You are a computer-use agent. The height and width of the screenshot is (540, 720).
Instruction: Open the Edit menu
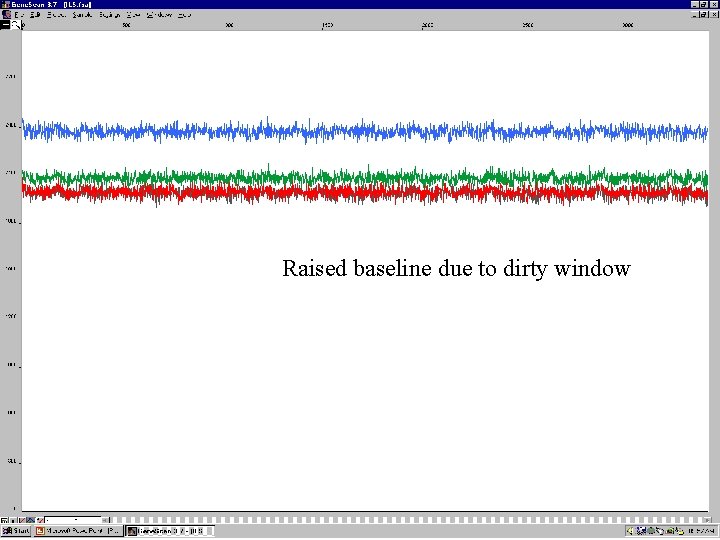click(35, 15)
